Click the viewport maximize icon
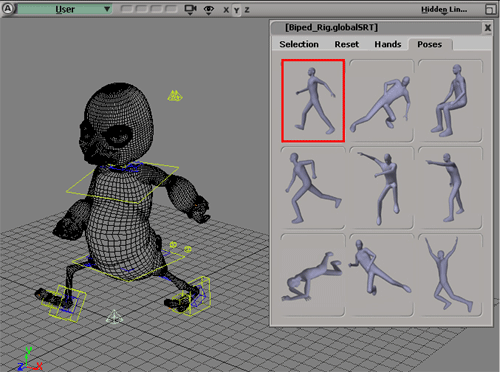This screenshot has height=372, width=500. click(x=490, y=9)
